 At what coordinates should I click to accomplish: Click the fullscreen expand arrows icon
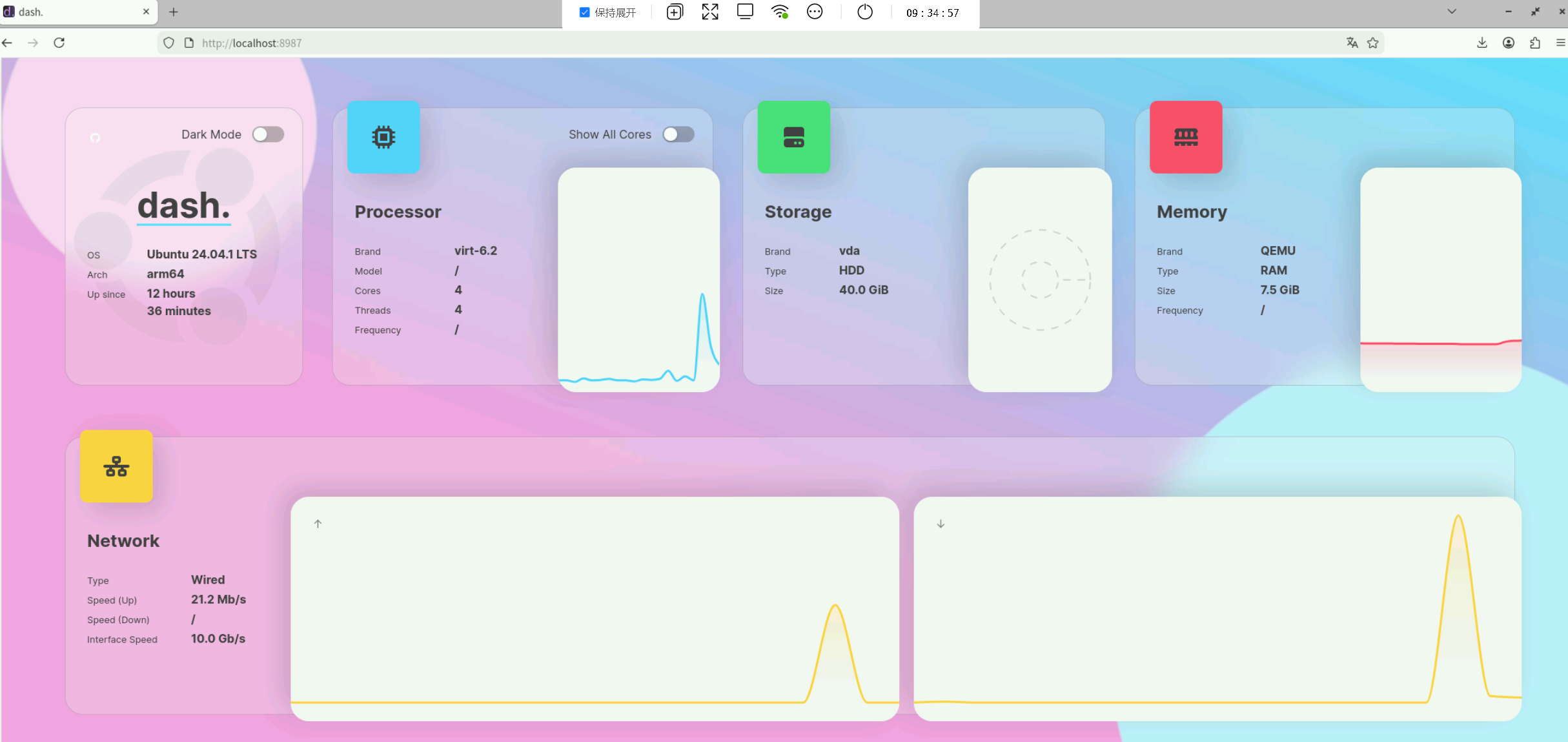710,12
